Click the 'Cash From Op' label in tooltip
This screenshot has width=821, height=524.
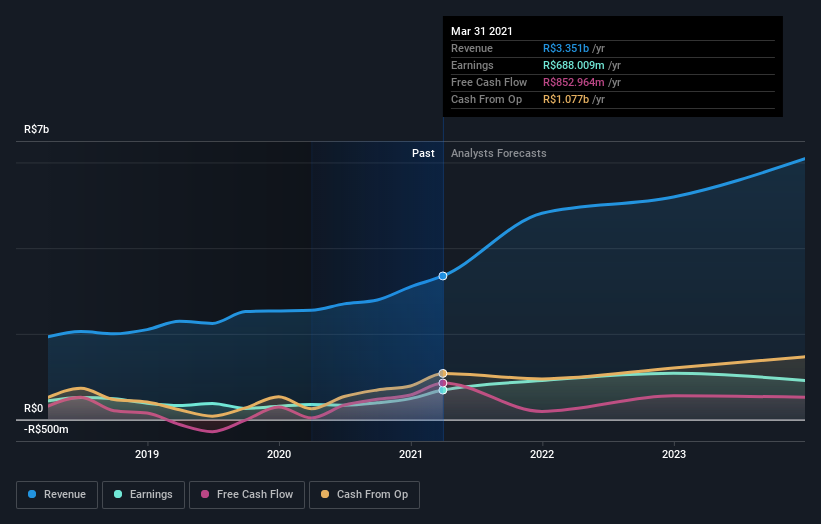[486, 99]
